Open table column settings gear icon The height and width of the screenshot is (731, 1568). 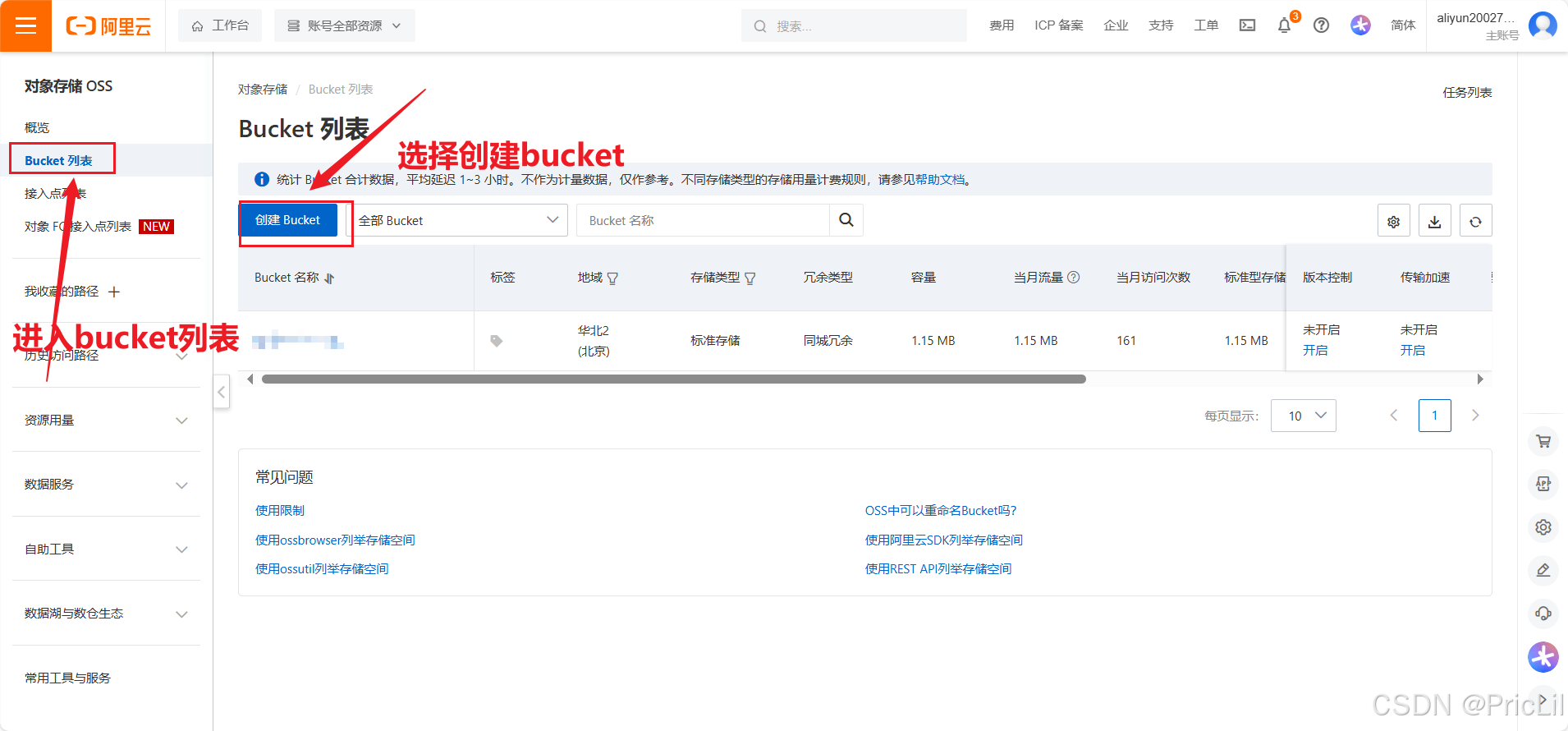click(1393, 221)
